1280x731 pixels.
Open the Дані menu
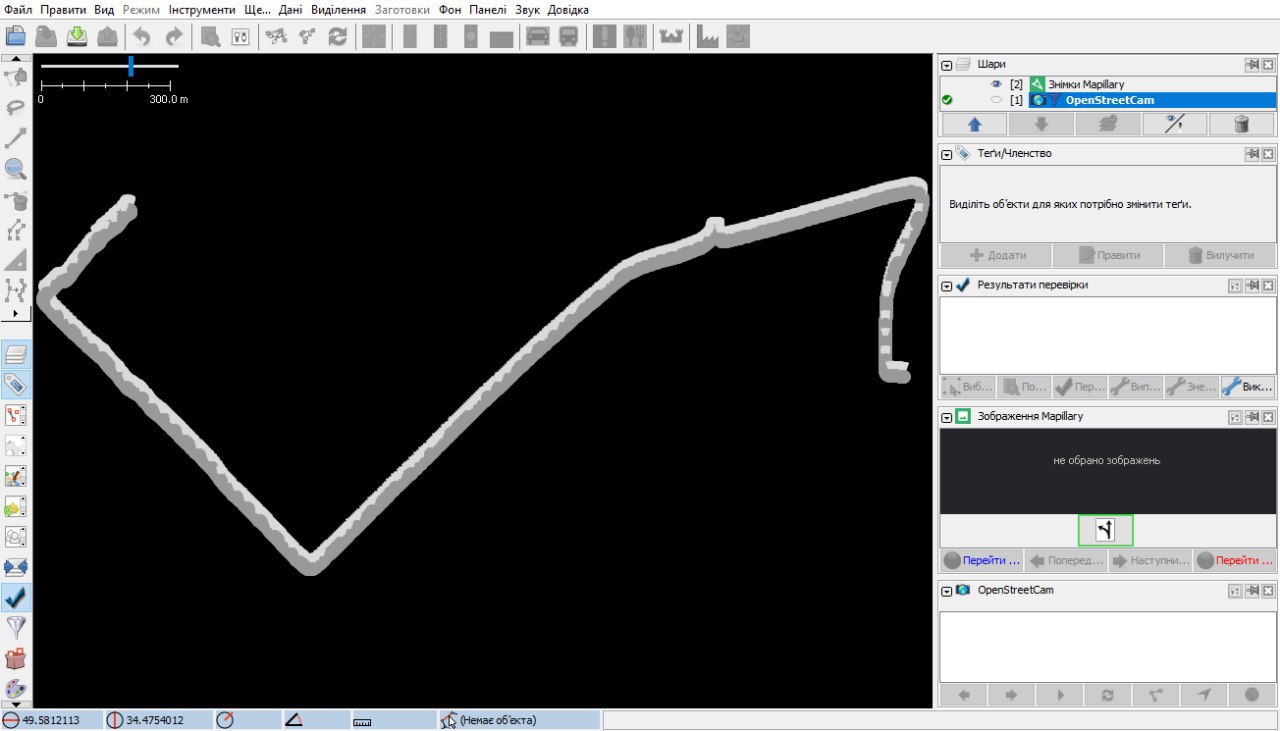point(291,9)
